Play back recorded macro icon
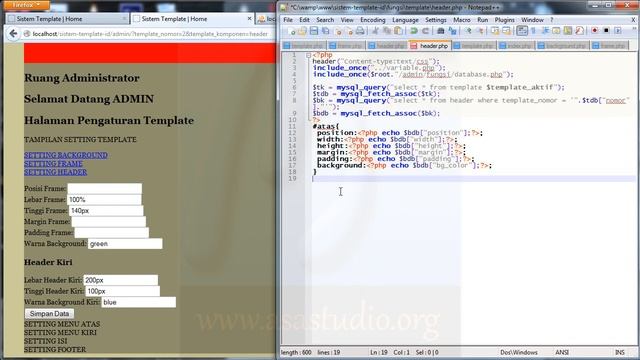This screenshot has width=640, height=360. tap(618, 31)
